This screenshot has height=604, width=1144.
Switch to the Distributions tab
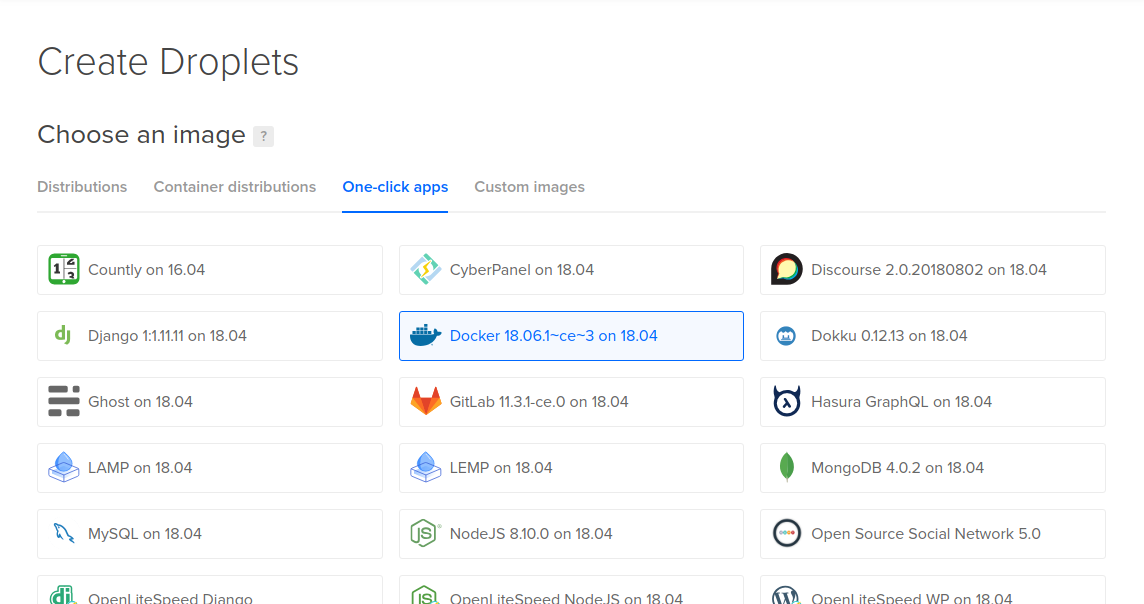point(82,187)
